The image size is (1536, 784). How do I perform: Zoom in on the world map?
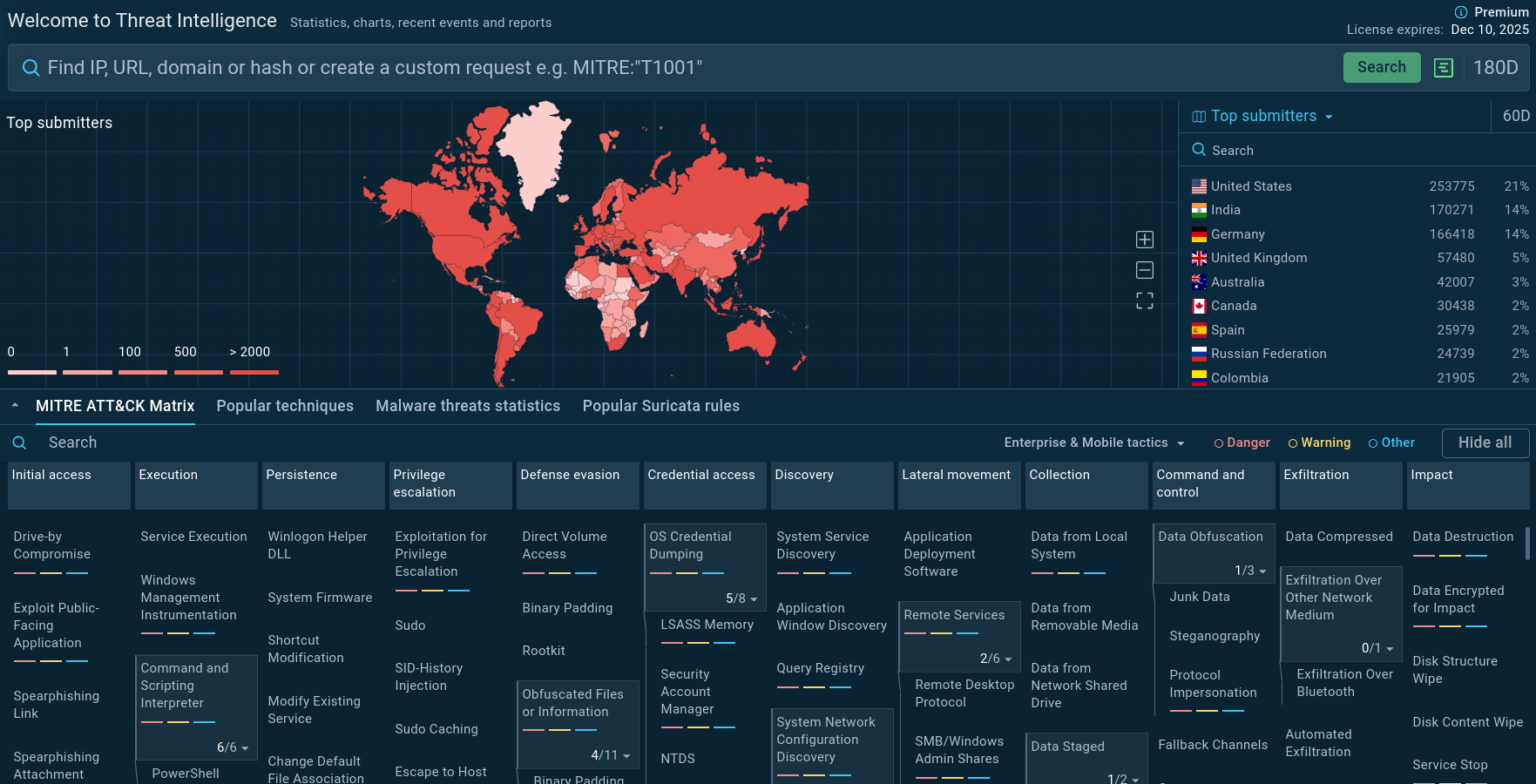point(1144,239)
